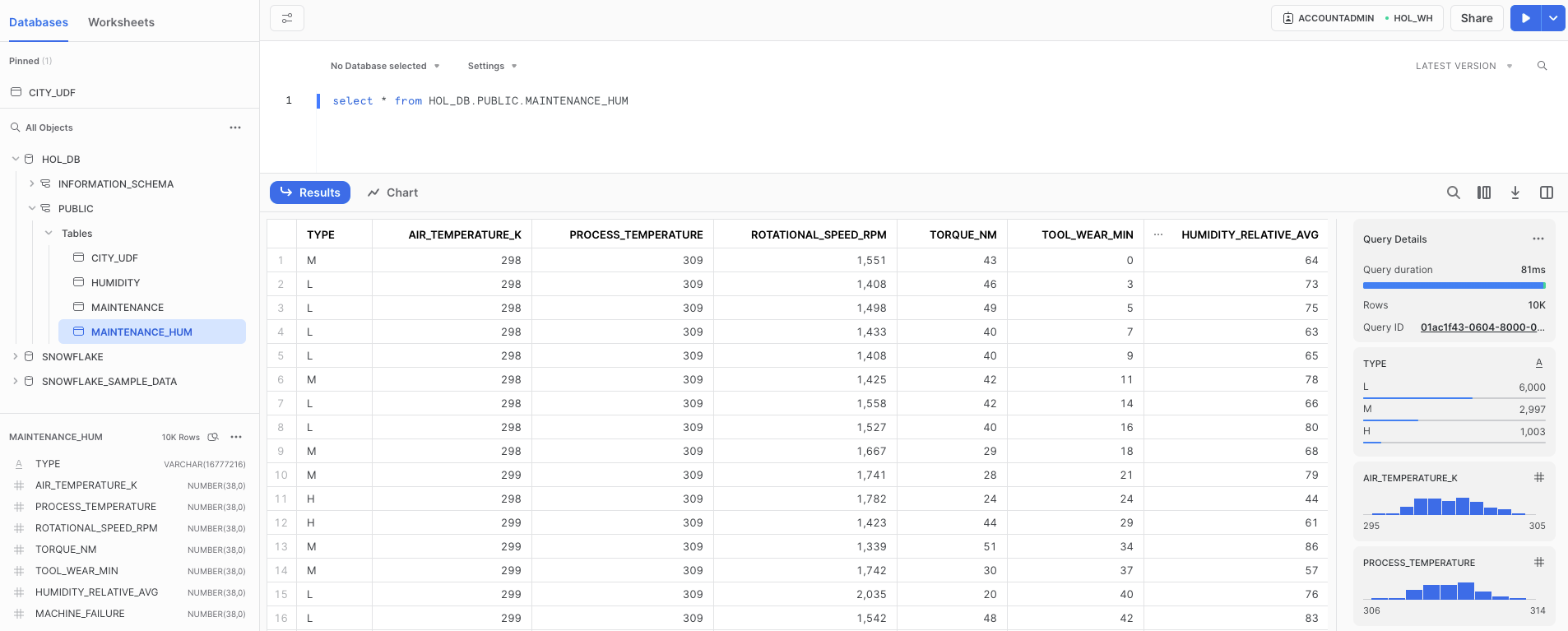Open the pinned CITY_UDF object
Screen dimensions: 1568x631
[x=52, y=92]
